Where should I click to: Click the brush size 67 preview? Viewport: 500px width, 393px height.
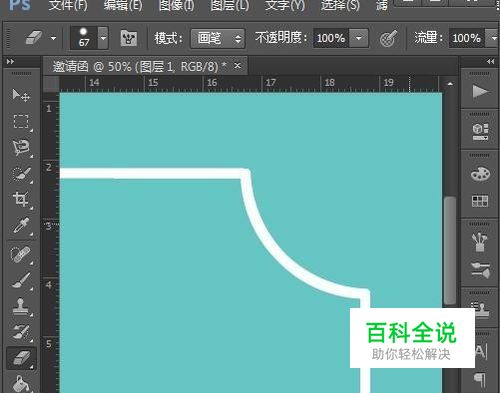pos(84,38)
